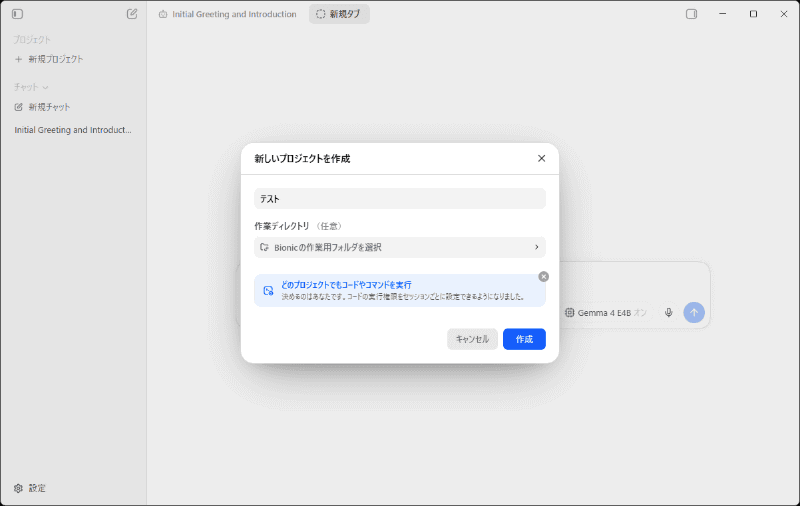Viewport: 800px width, 506px height.
Task: Open the Bionicの作業用フォルダを選択 chooser
Action: pyautogui.click(x=399, y=247)
